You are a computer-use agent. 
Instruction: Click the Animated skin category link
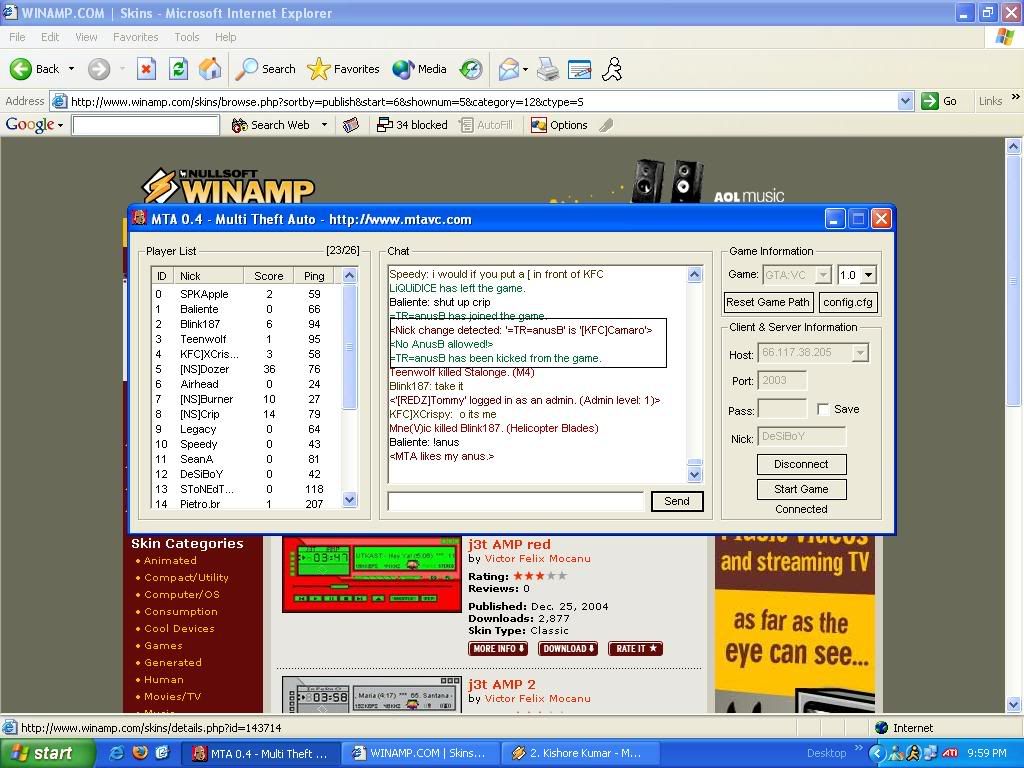[x=170, y=560]
